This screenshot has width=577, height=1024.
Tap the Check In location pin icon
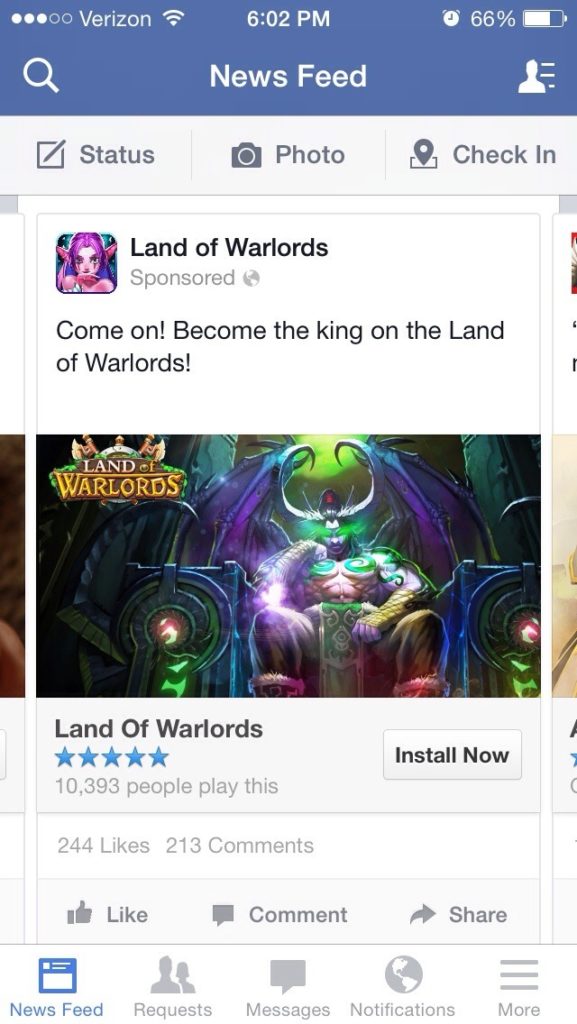pos(424,155)
